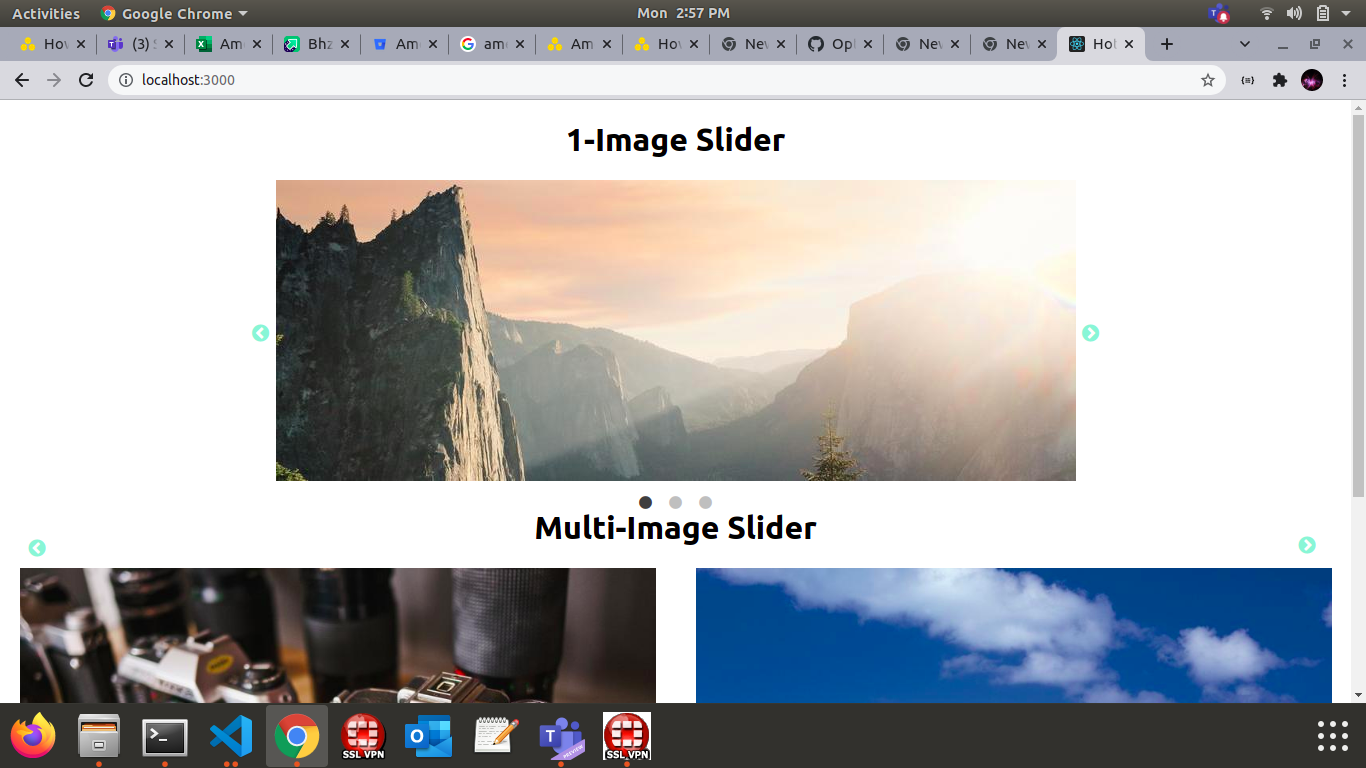Click the 1-Image Slider previous arrow

click(x=261, y=333)
